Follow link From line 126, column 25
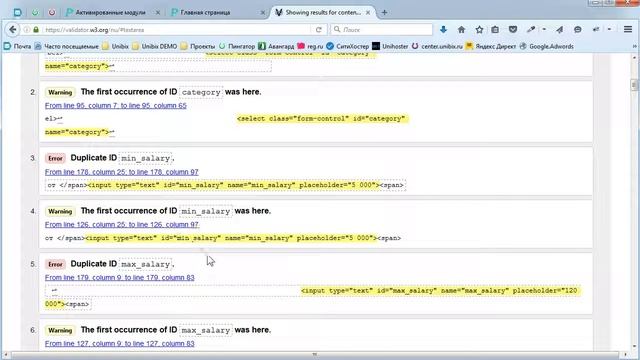Image resolution: width=640 pixels, height=360 pixels. tap(122, 225)
